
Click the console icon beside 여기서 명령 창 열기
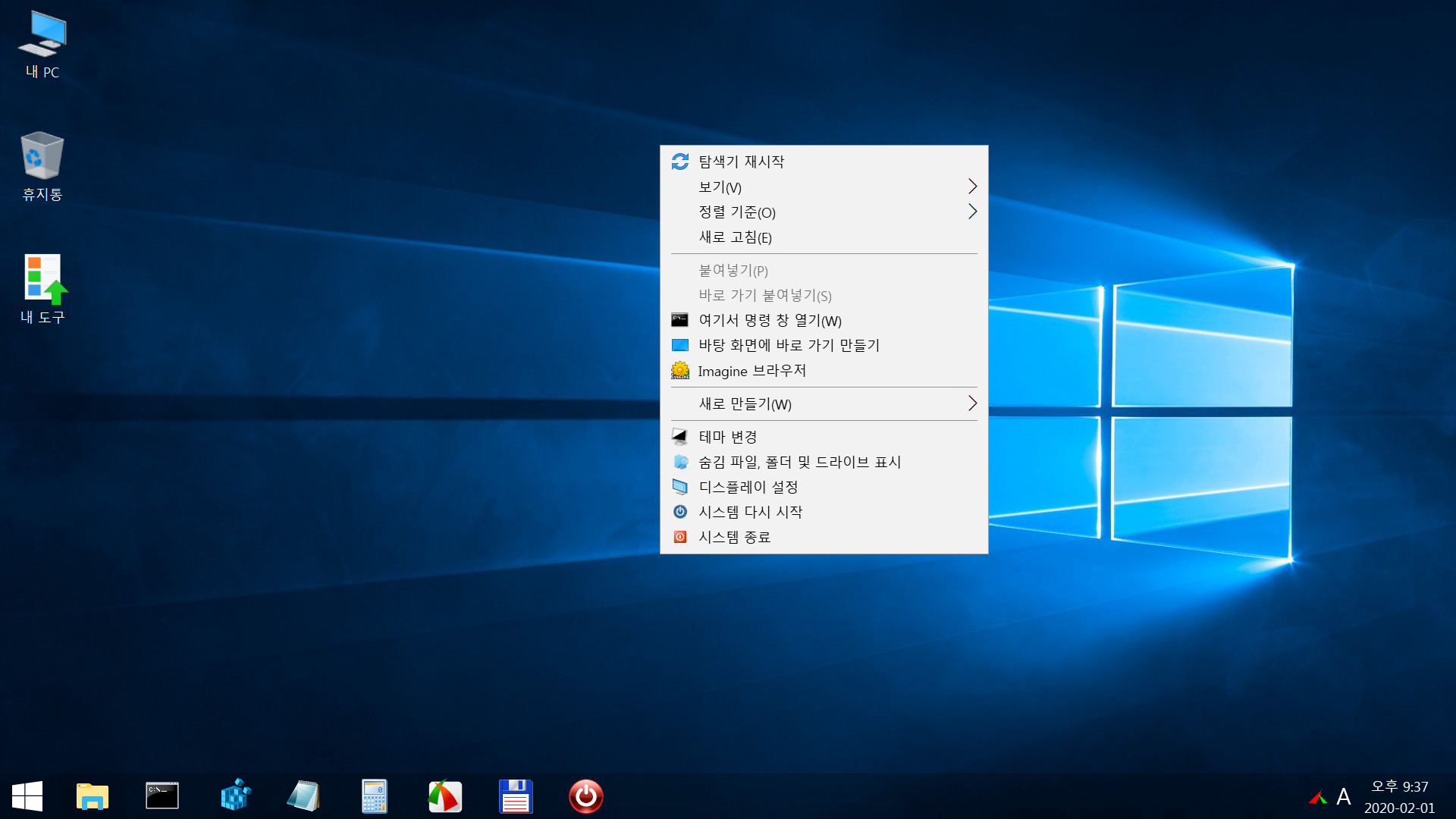[x=680, y=320]
